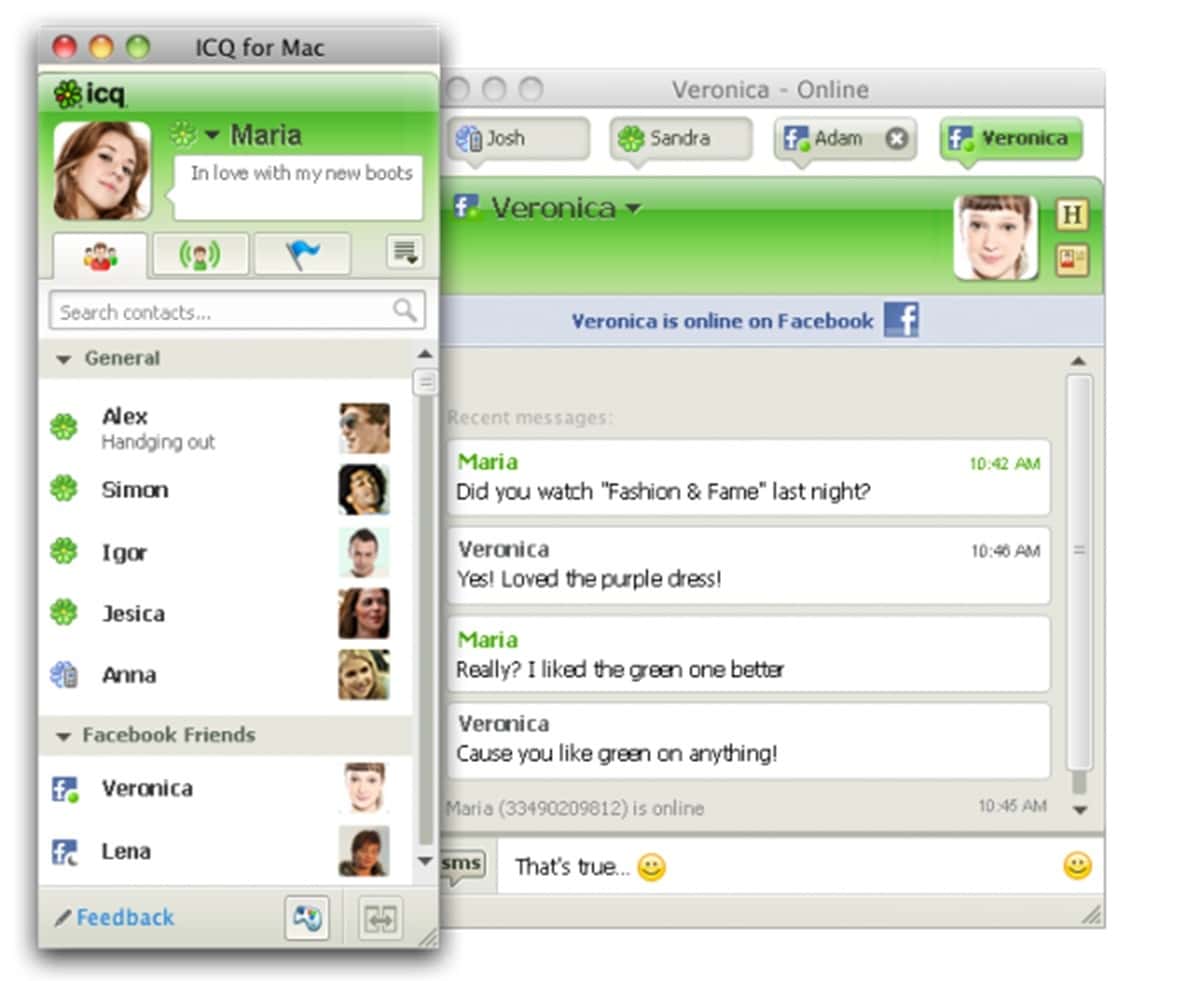
Task: Open the contact list options menu button
Action: 405,253
